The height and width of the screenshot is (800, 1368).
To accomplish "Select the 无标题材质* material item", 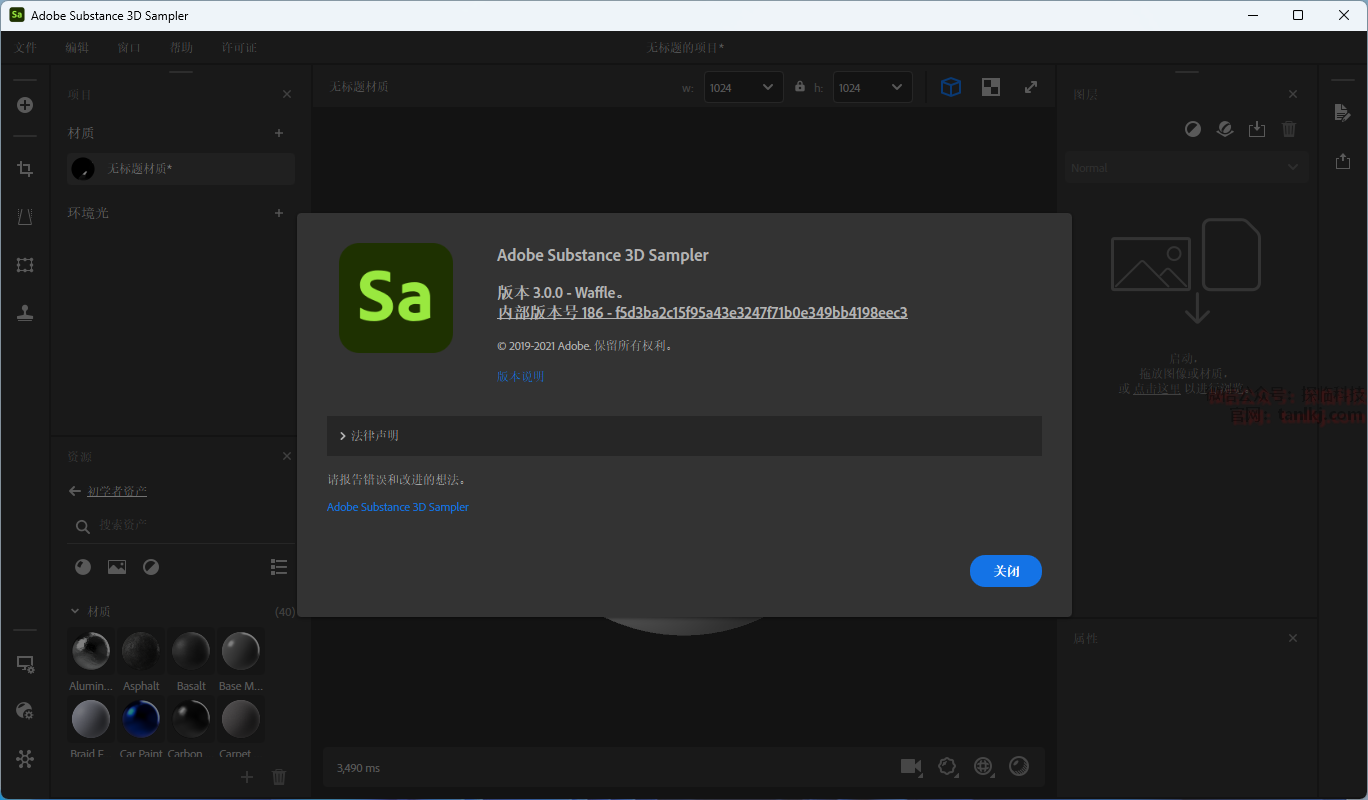I will click(181, 169).
